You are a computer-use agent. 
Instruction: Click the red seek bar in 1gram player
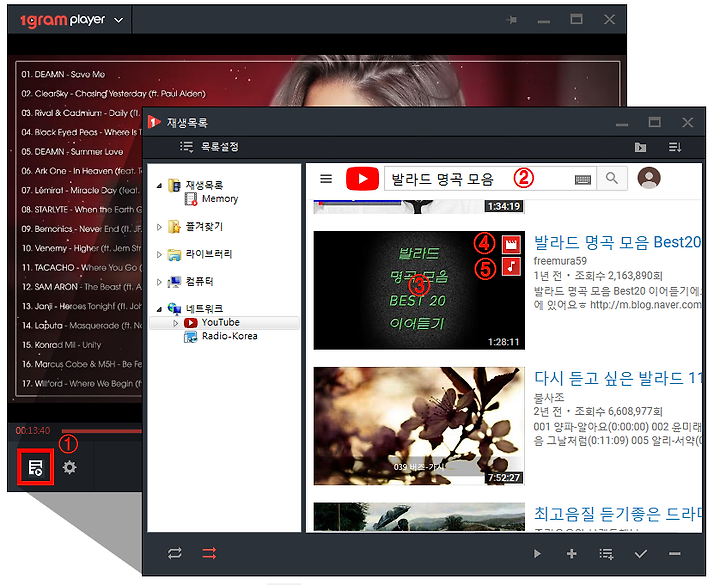(x=102, y=431)
